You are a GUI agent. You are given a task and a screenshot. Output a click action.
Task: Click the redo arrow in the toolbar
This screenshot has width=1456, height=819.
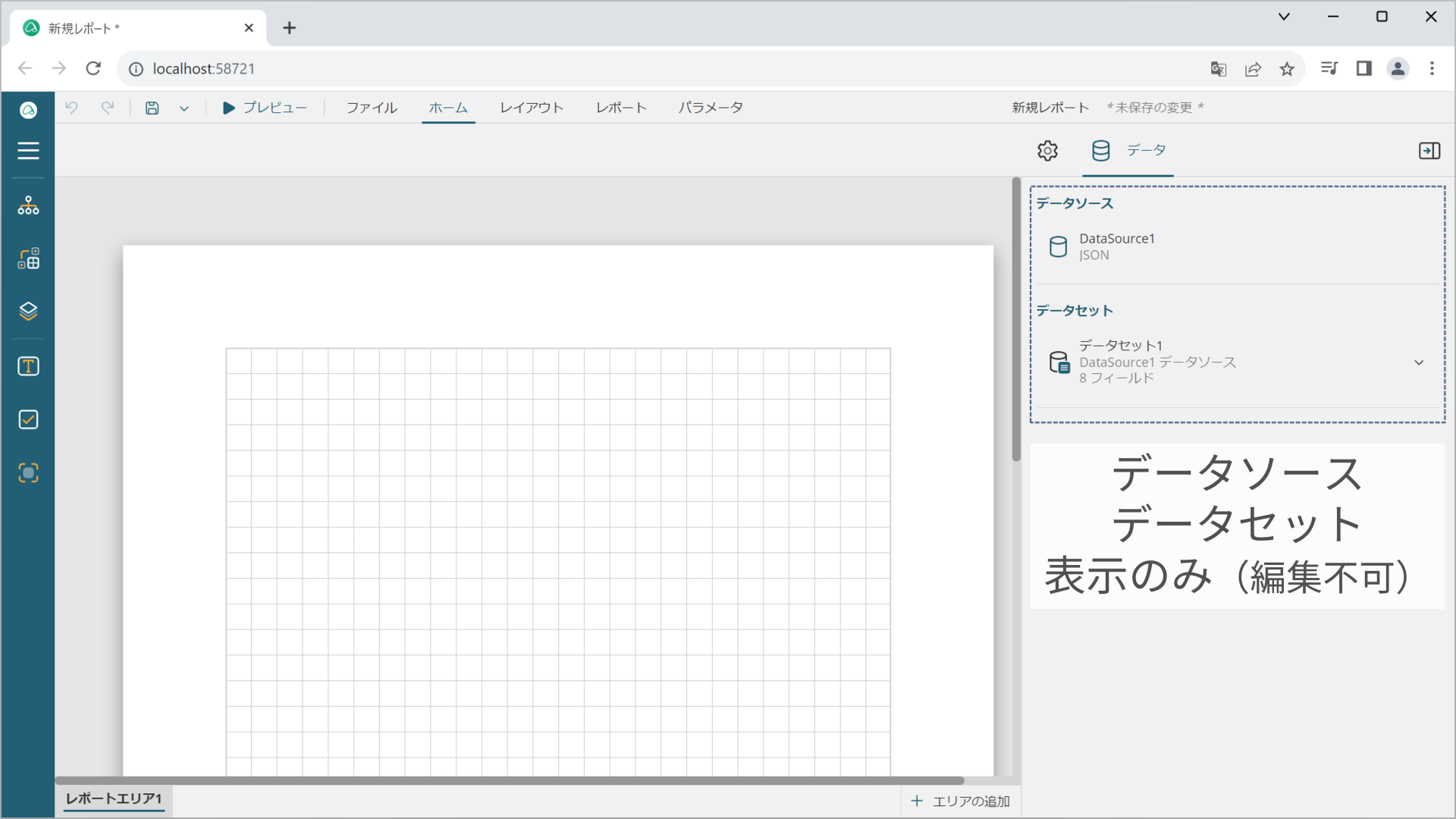108,108
